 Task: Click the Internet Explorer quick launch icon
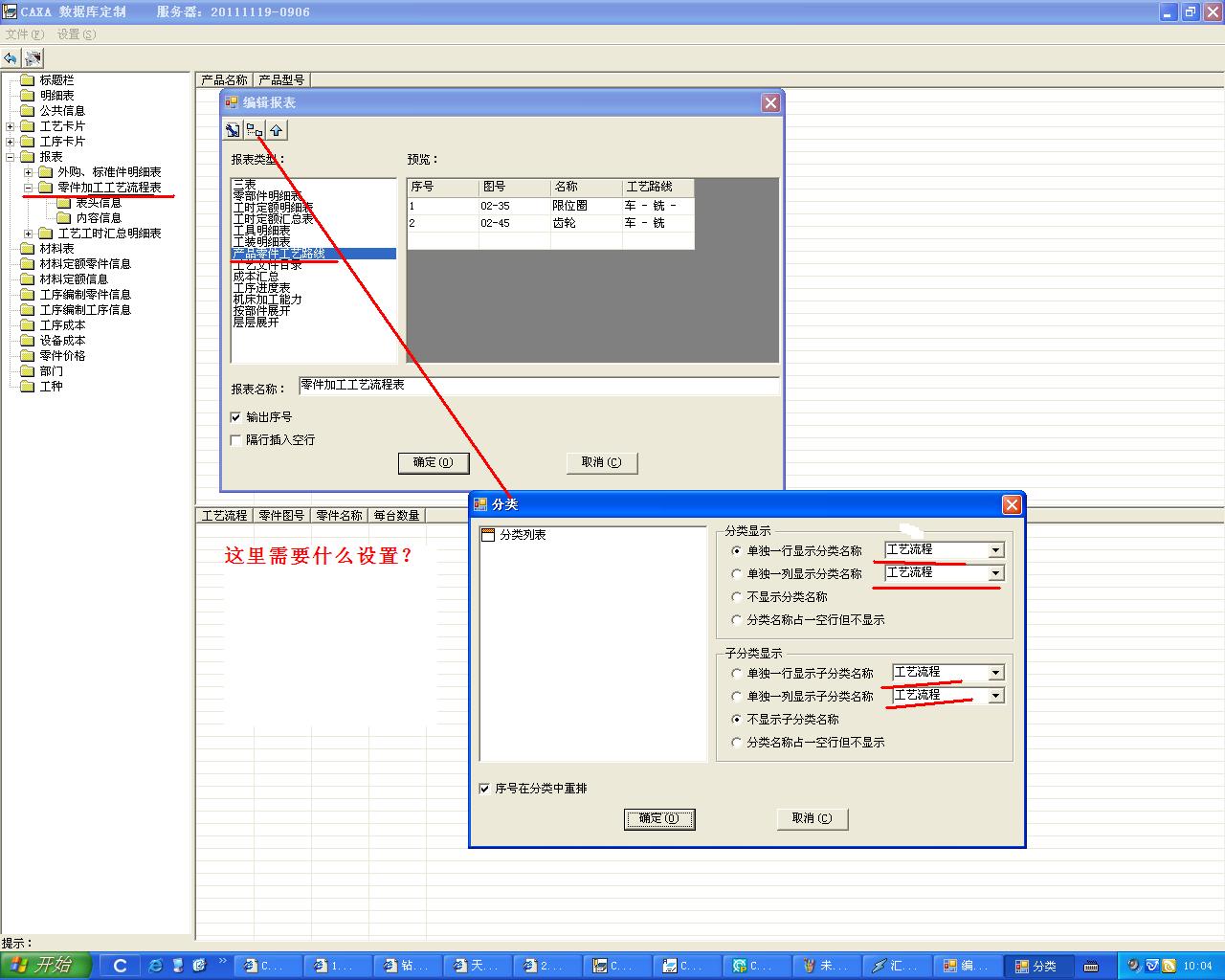155,966
